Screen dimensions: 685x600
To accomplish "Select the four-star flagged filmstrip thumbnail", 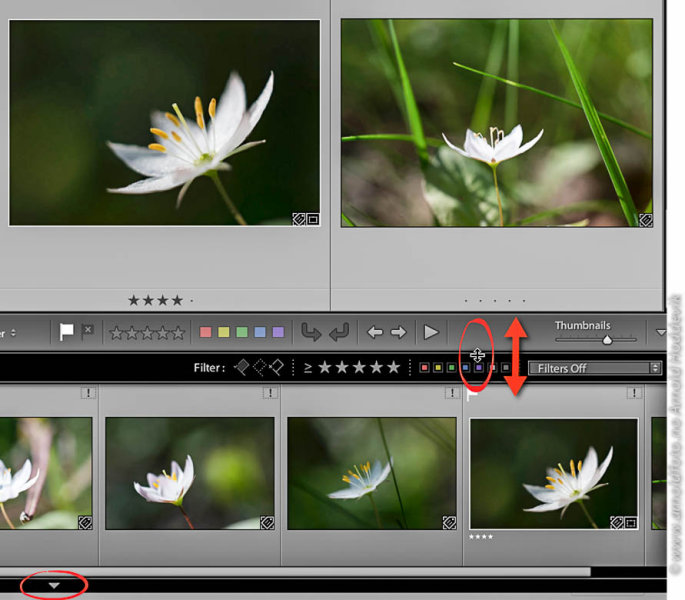I will click(x=554, y=474).
